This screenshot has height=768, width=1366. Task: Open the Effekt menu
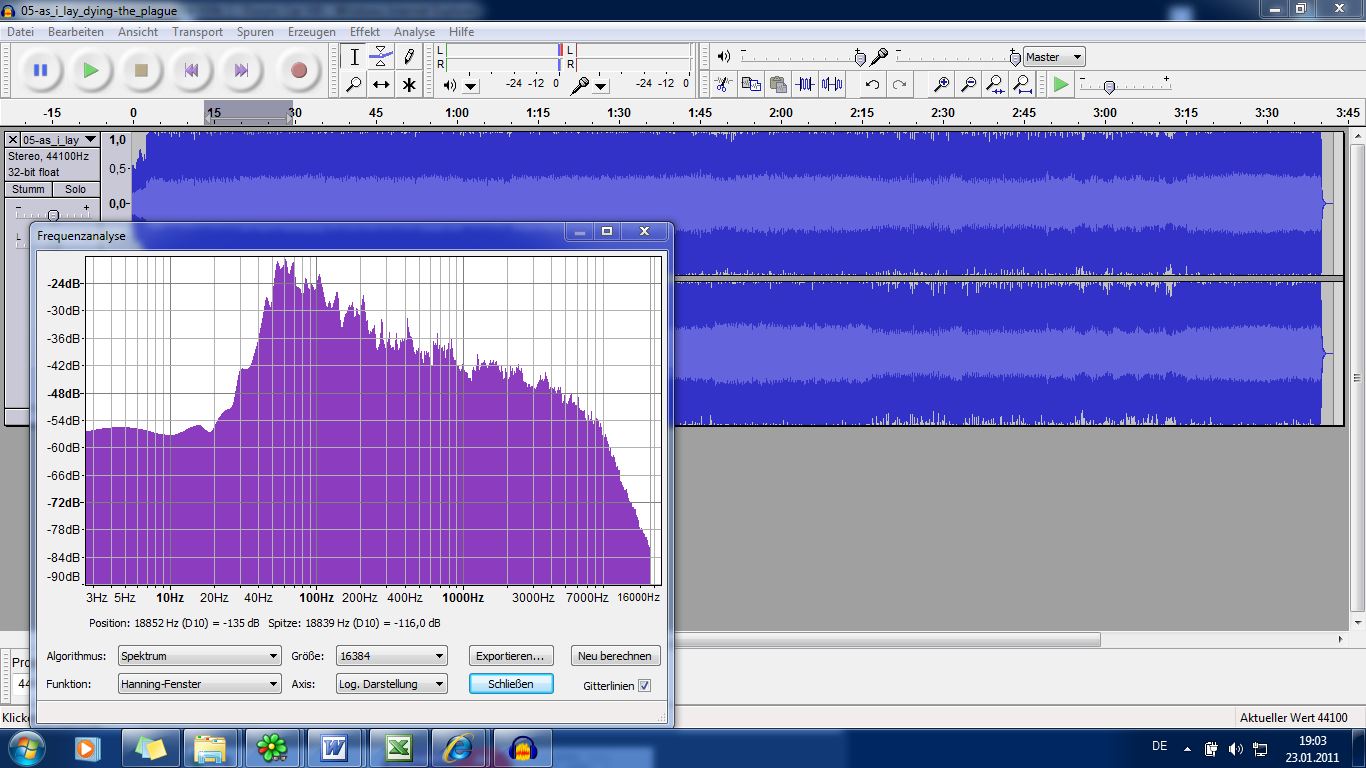pyautogui.click(x=364, y=32)
